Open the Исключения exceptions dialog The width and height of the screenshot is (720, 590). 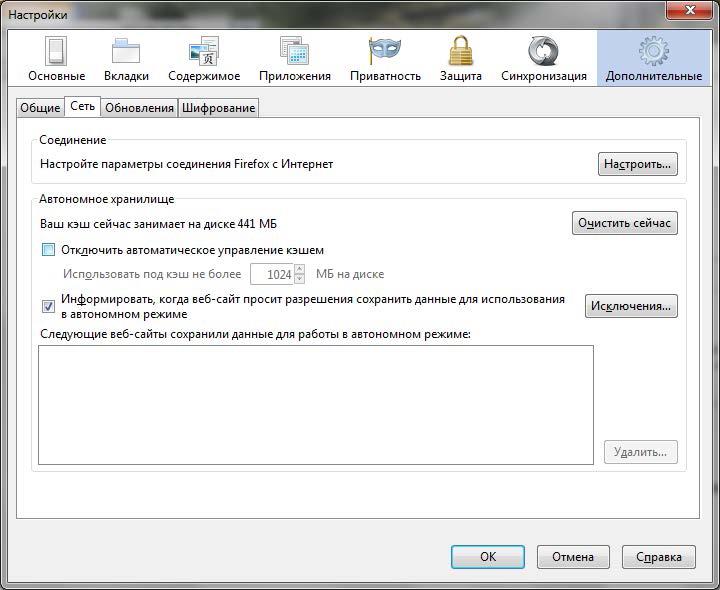[x=631, y=306]
